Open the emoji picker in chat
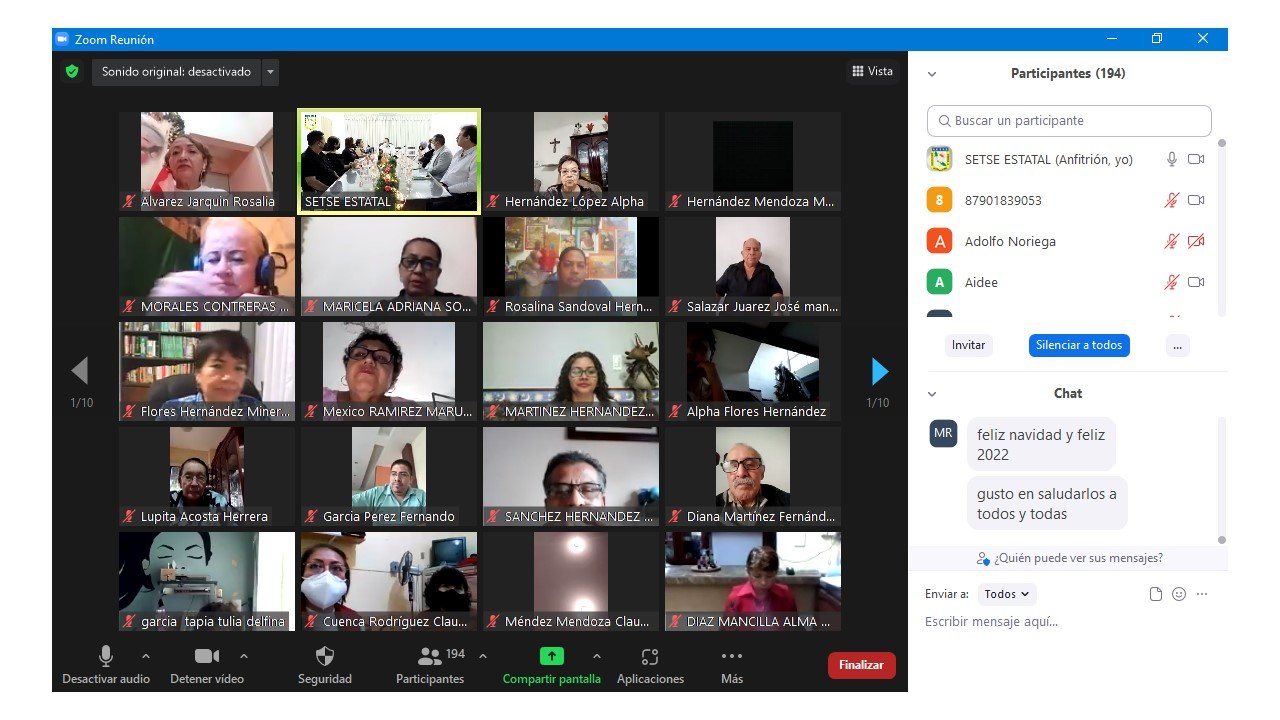Image resolution: width=1280 pixels, height=720 pixels. click(1179, 594)
